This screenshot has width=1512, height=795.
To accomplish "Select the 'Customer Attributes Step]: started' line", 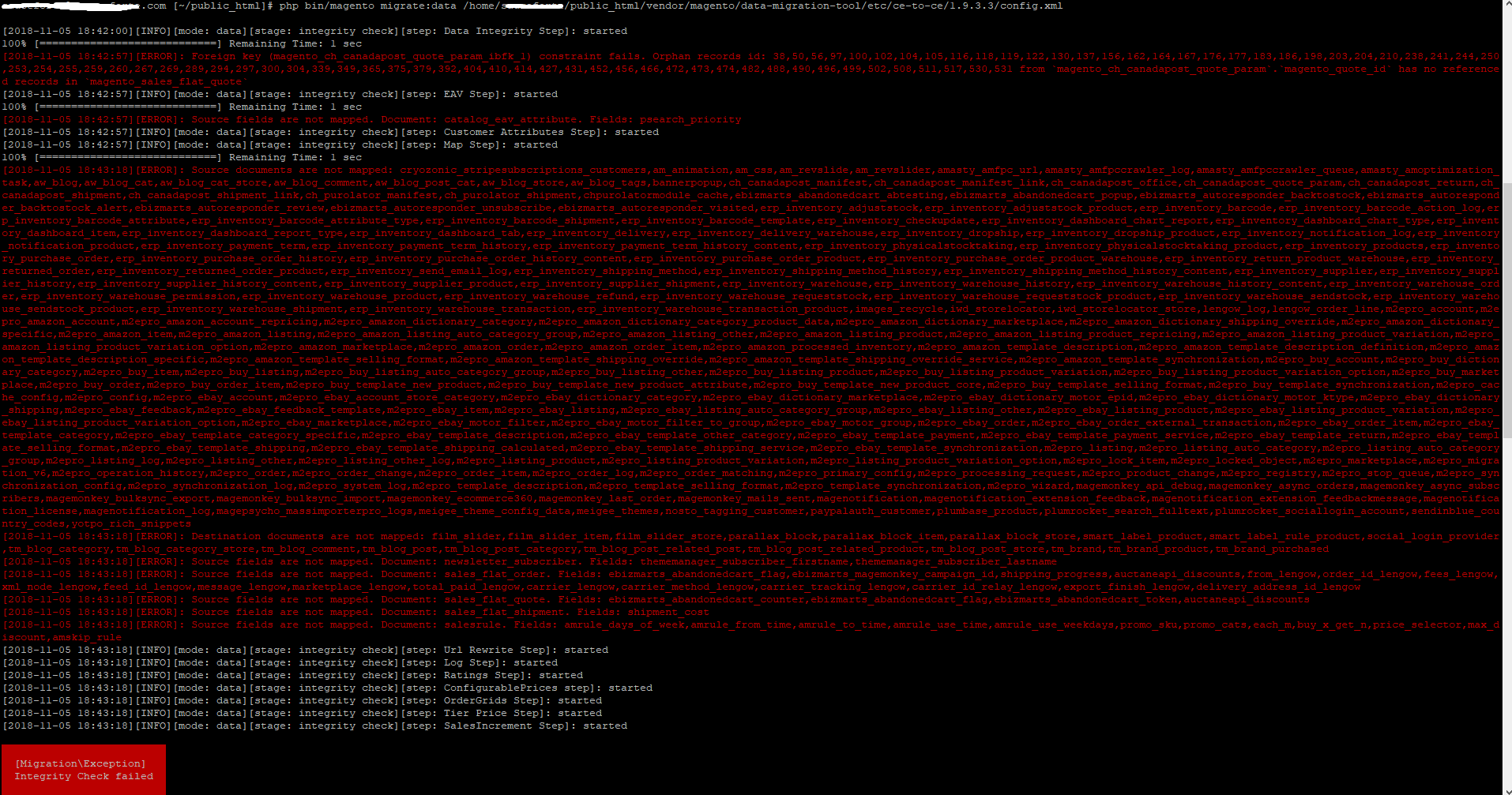I will (331, 132).
